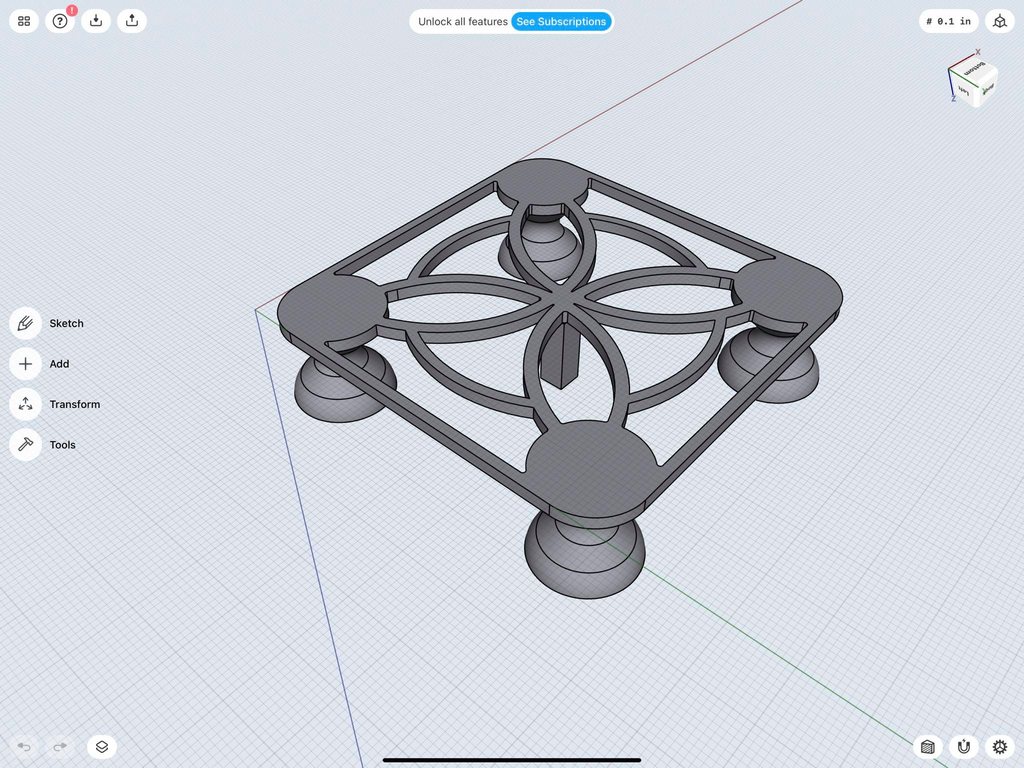Screen dimensions: 1024x768
Task: Toggle snapping with the magnet icon
Action: (x=963, y=747)
